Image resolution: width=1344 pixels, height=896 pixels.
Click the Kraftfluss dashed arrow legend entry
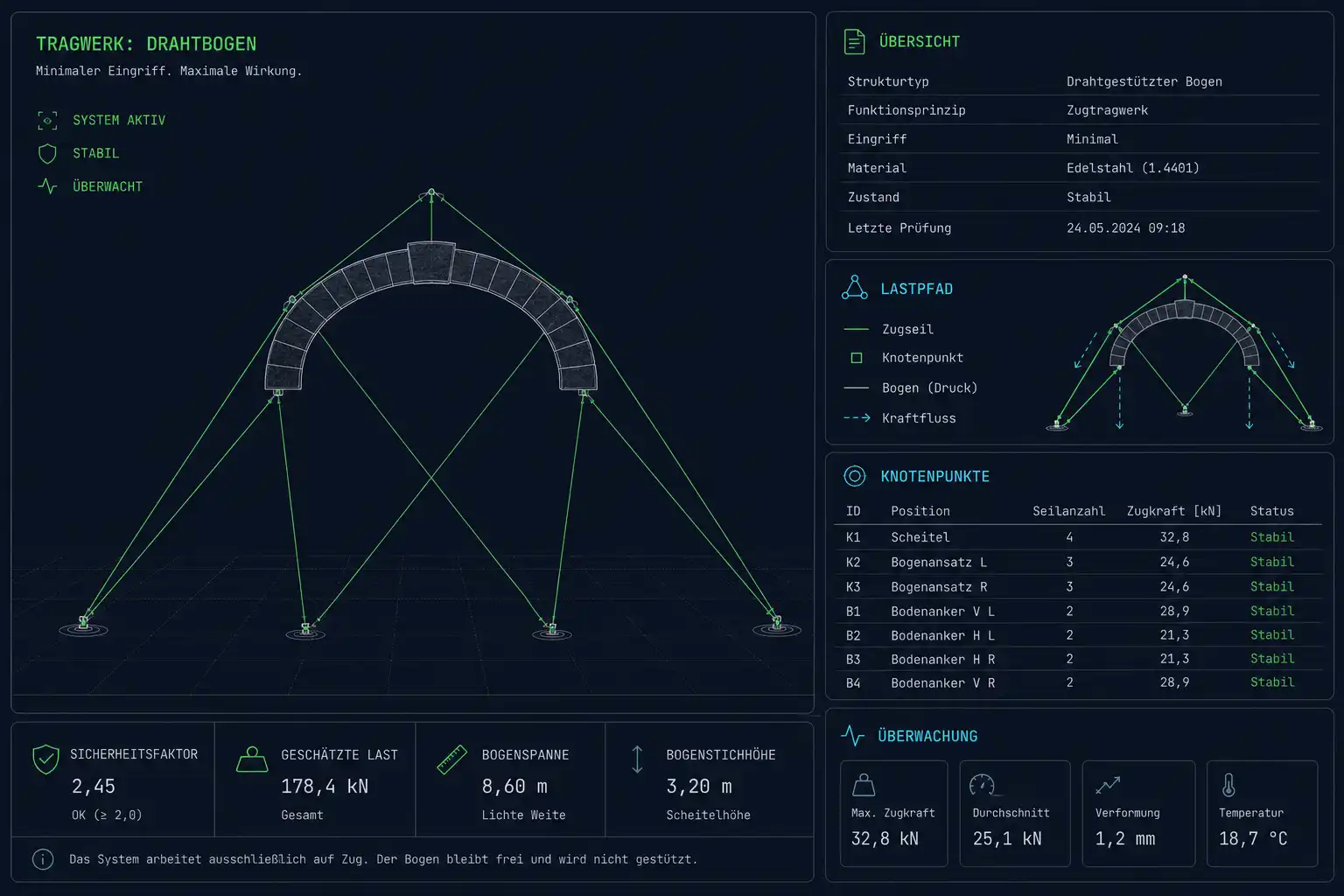[x=899, y=418]
